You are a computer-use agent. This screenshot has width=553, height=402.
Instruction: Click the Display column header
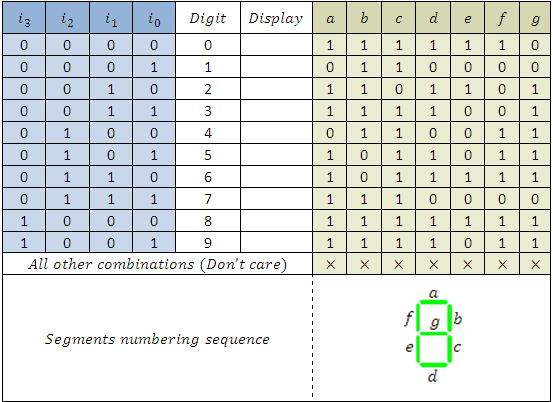pyautogui.click(x=276, y=18)
